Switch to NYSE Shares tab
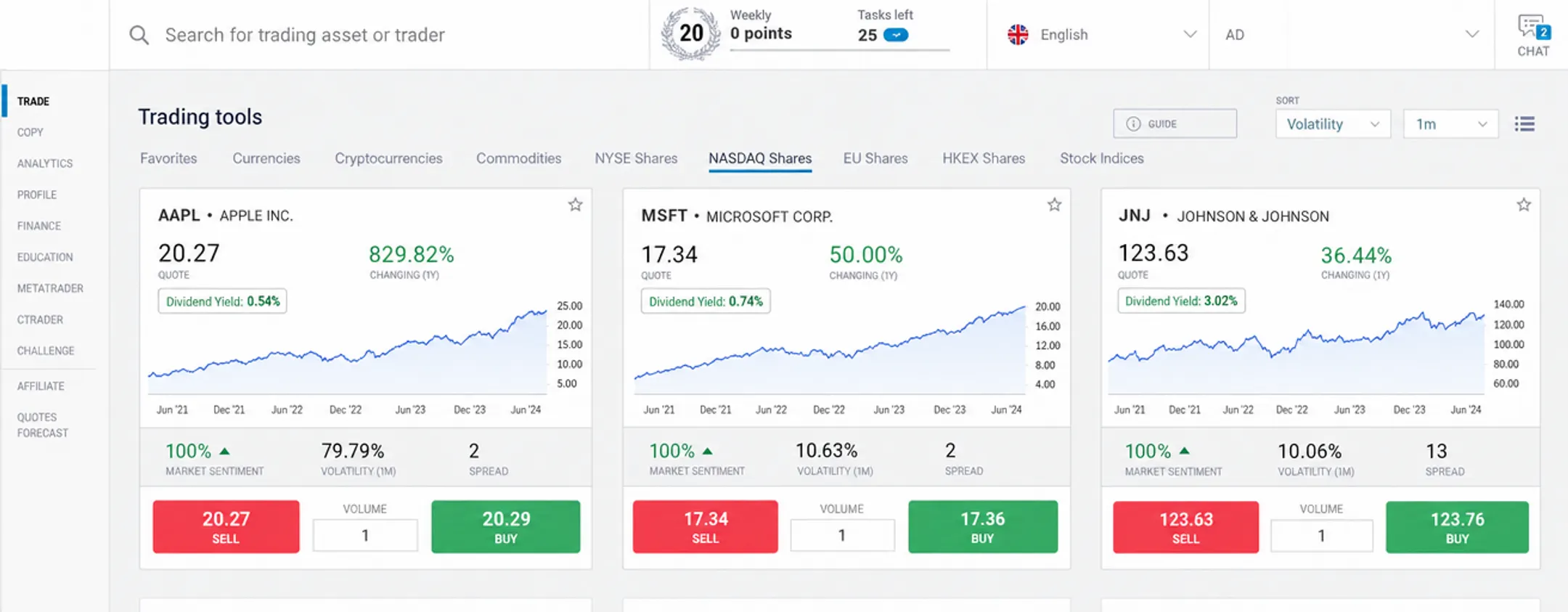This screenshot has height=612, width=1568. (636, 158)
